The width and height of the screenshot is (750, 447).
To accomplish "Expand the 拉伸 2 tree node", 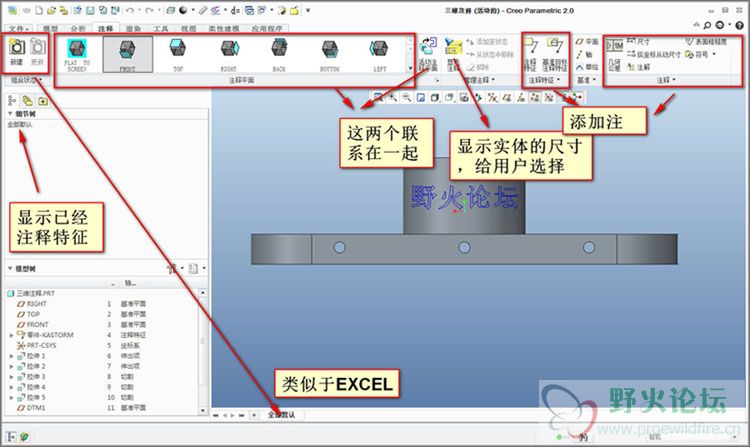I will [11, 367].
